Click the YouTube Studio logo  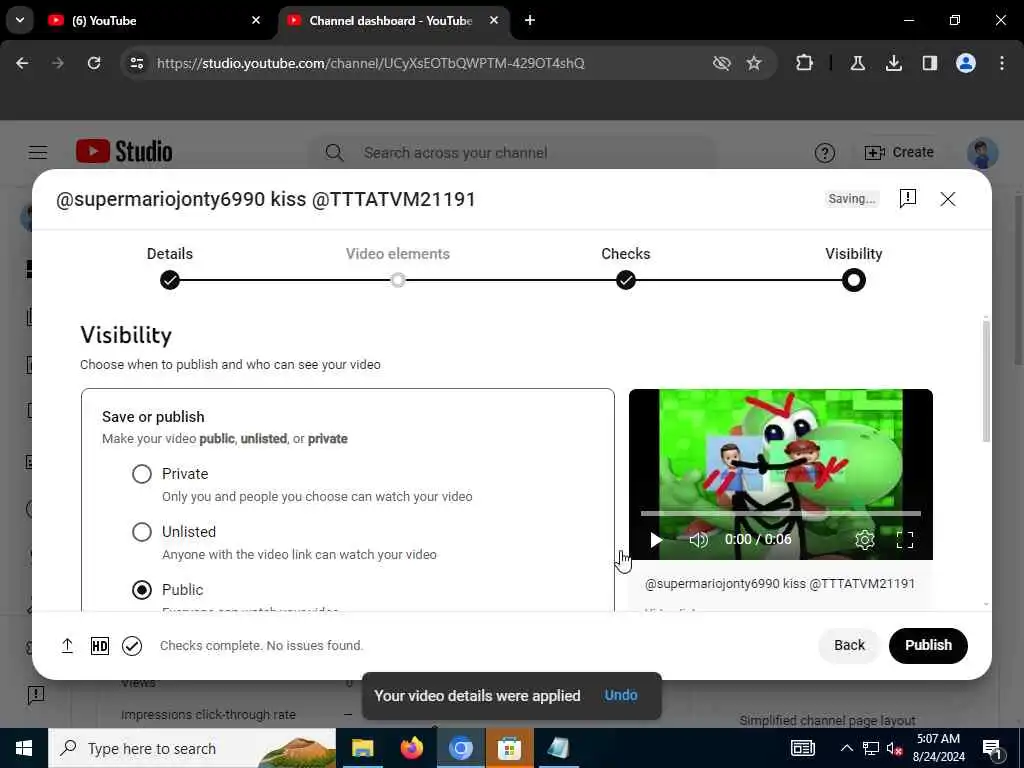click(124, 152)
